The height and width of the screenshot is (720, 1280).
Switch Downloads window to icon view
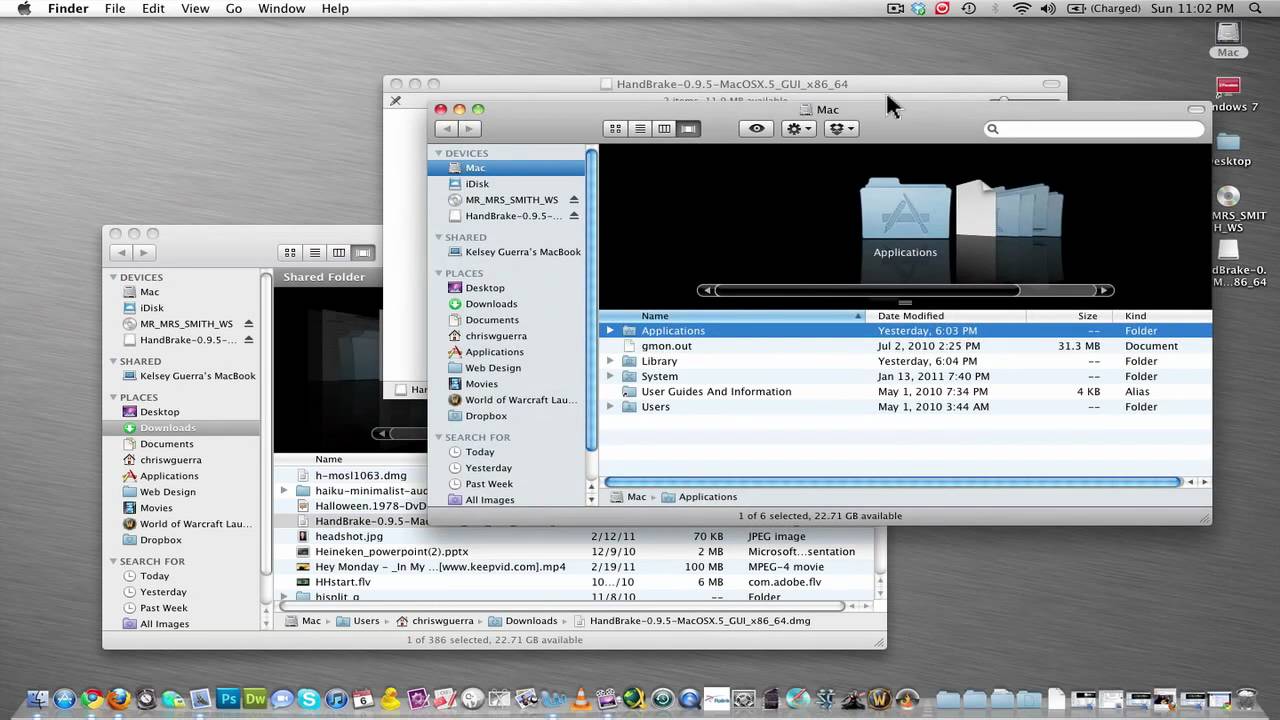coord(290,253)
